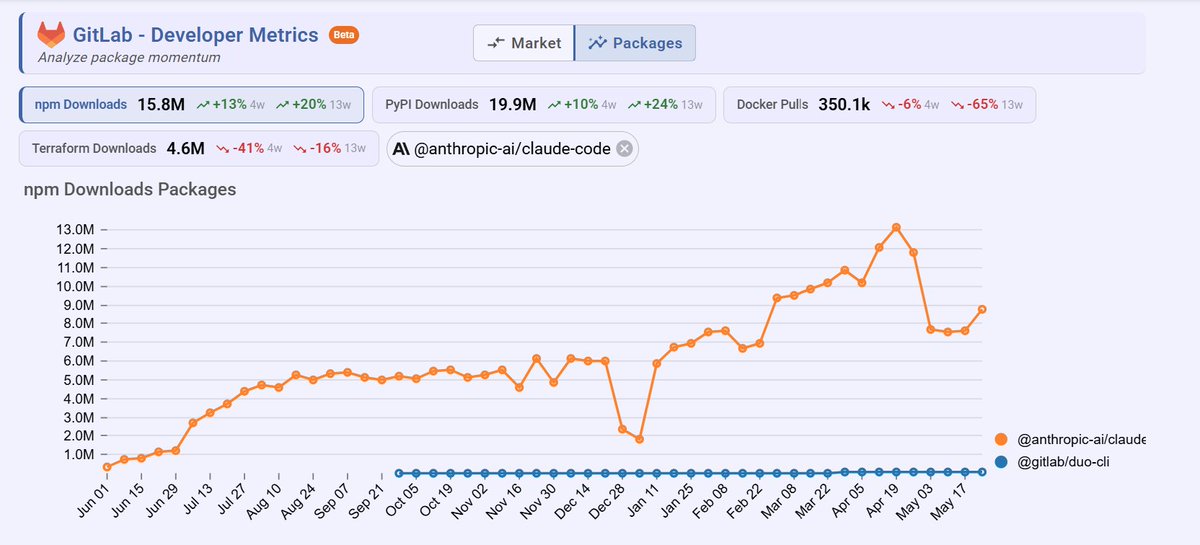The width and height of the screenshot is (1200, 545).
Task: Select the Docker Pulls metric card
Action: (x=880, y=104)
